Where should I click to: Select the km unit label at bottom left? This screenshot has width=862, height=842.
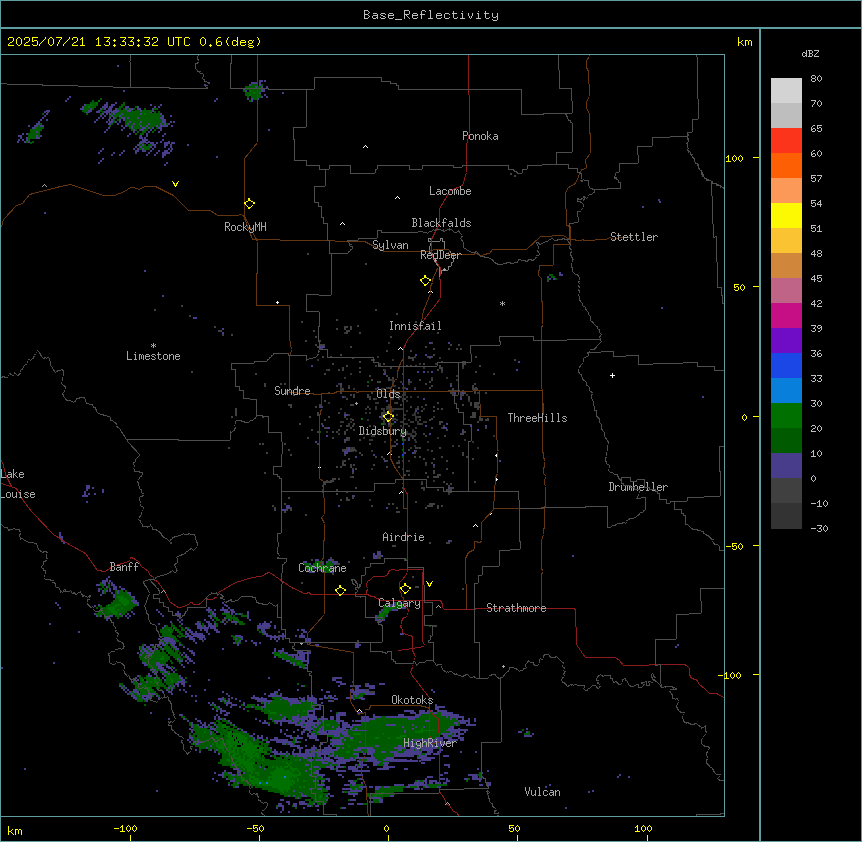click(15, 831)
